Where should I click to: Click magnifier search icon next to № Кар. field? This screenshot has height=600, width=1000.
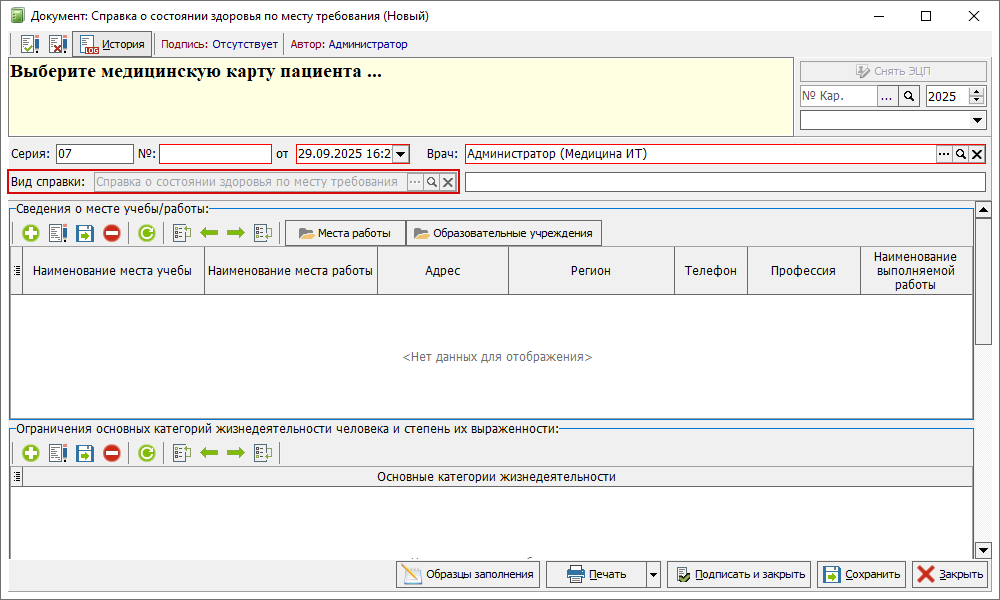[x=909, y=96]
